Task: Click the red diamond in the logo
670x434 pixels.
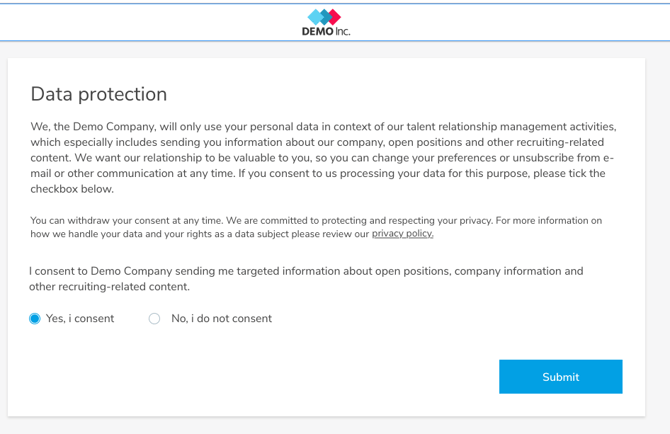Action: pyautogui.click(x=335, y=16)
